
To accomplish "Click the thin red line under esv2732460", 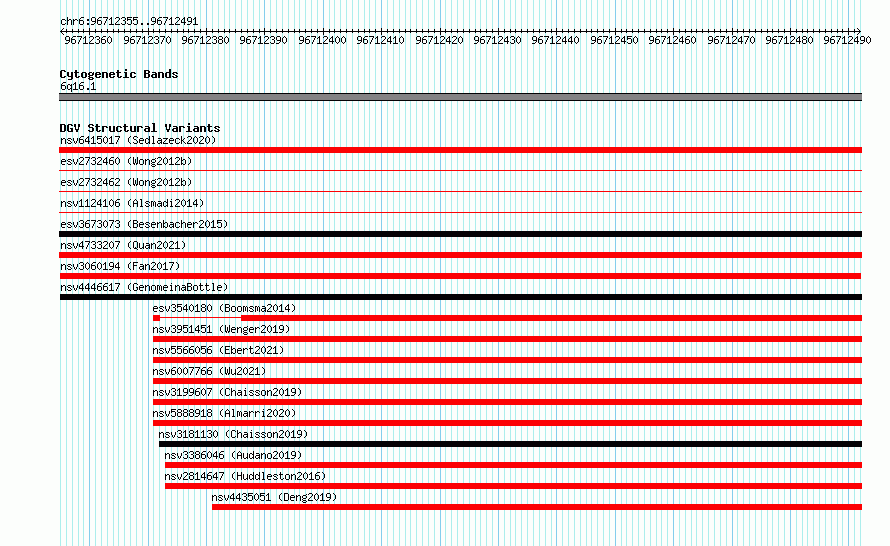I will 460,170.
